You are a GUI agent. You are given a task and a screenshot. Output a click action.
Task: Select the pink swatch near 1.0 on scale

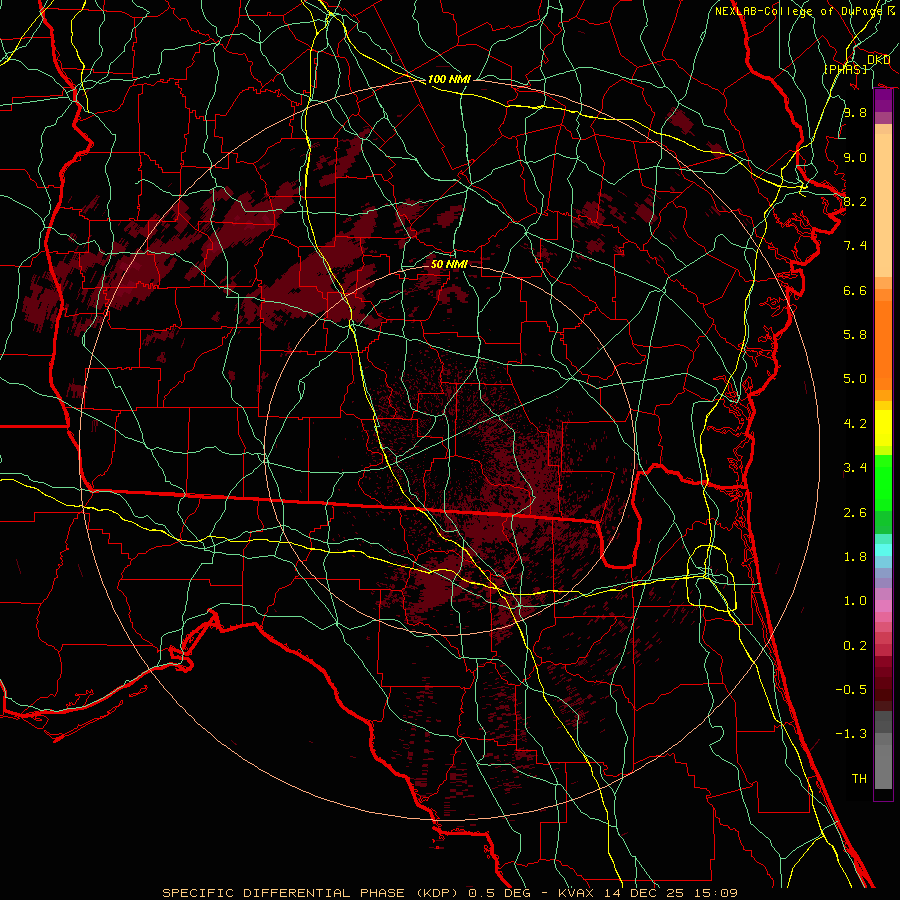[883, 602]
